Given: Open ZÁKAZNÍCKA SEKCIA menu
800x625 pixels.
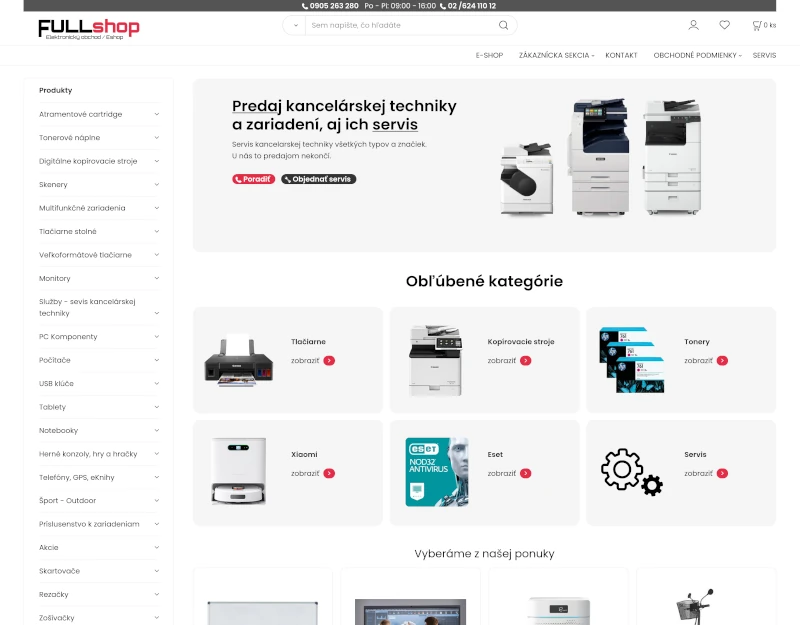Looking at the screenshot, I should point(556,55).
